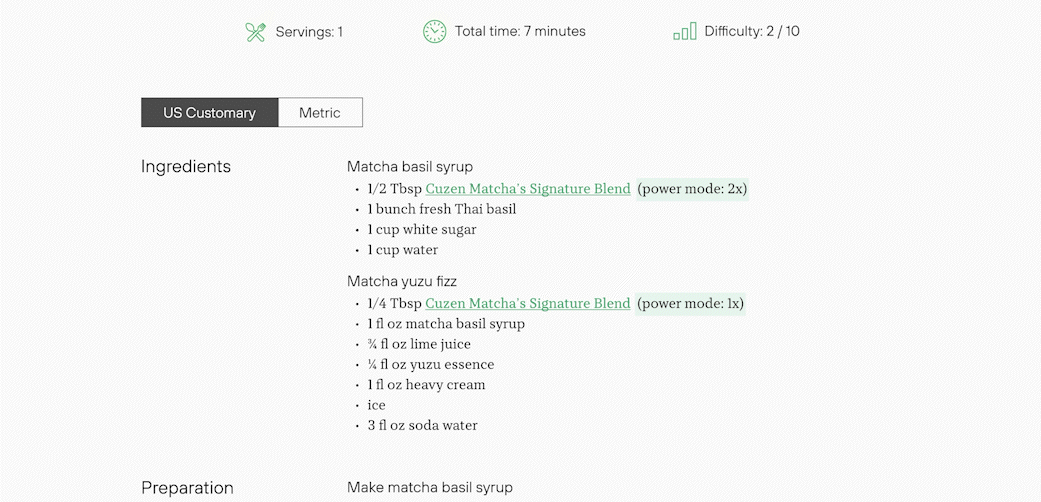The image size is (1041, 502).
Task: Click the power mode: 2x badge
Action: coord(692,189)
